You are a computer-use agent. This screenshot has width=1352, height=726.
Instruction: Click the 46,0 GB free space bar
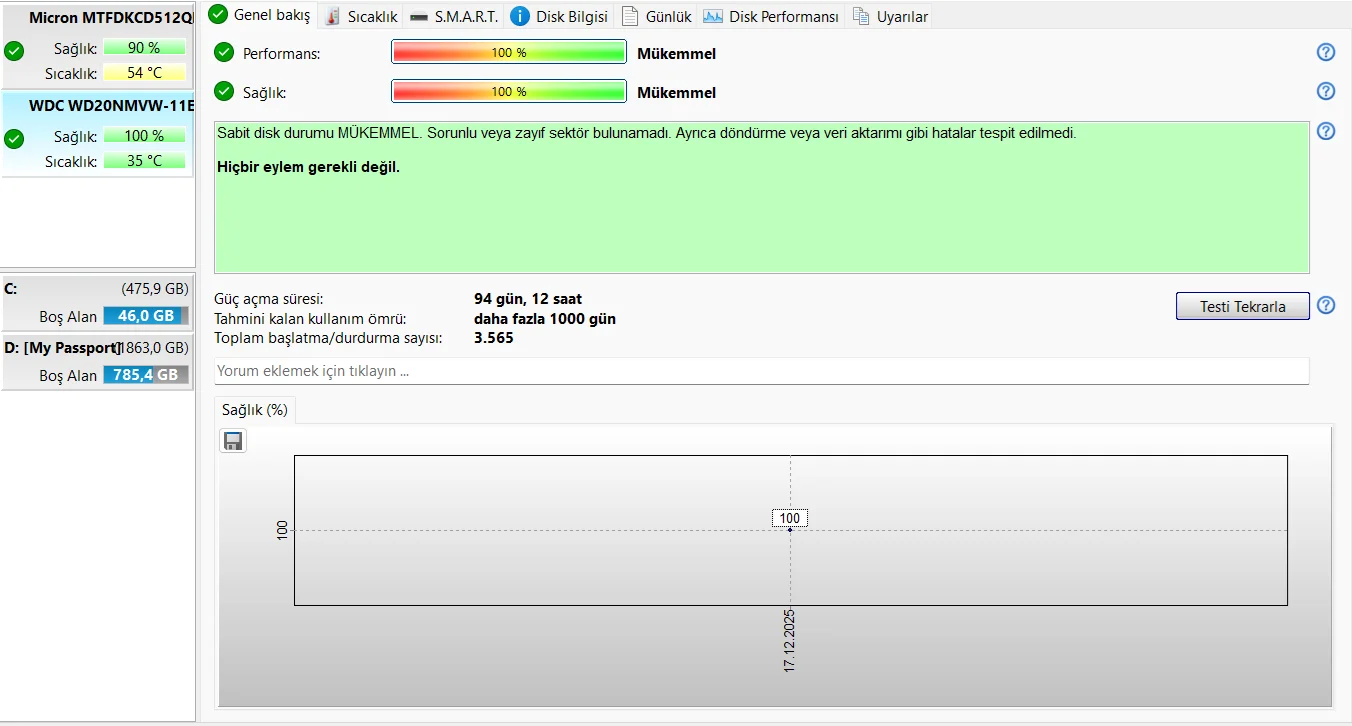pos(145,316)
